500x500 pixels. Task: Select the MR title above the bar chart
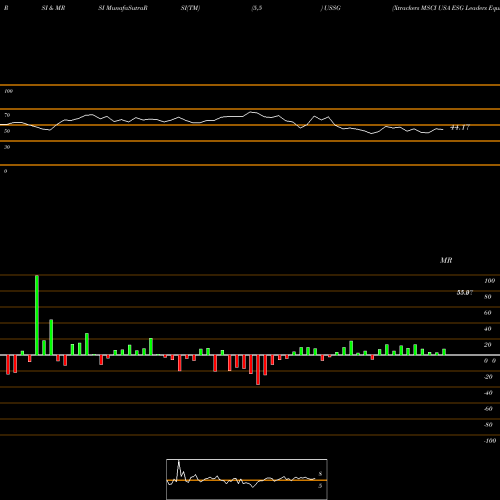446,260
